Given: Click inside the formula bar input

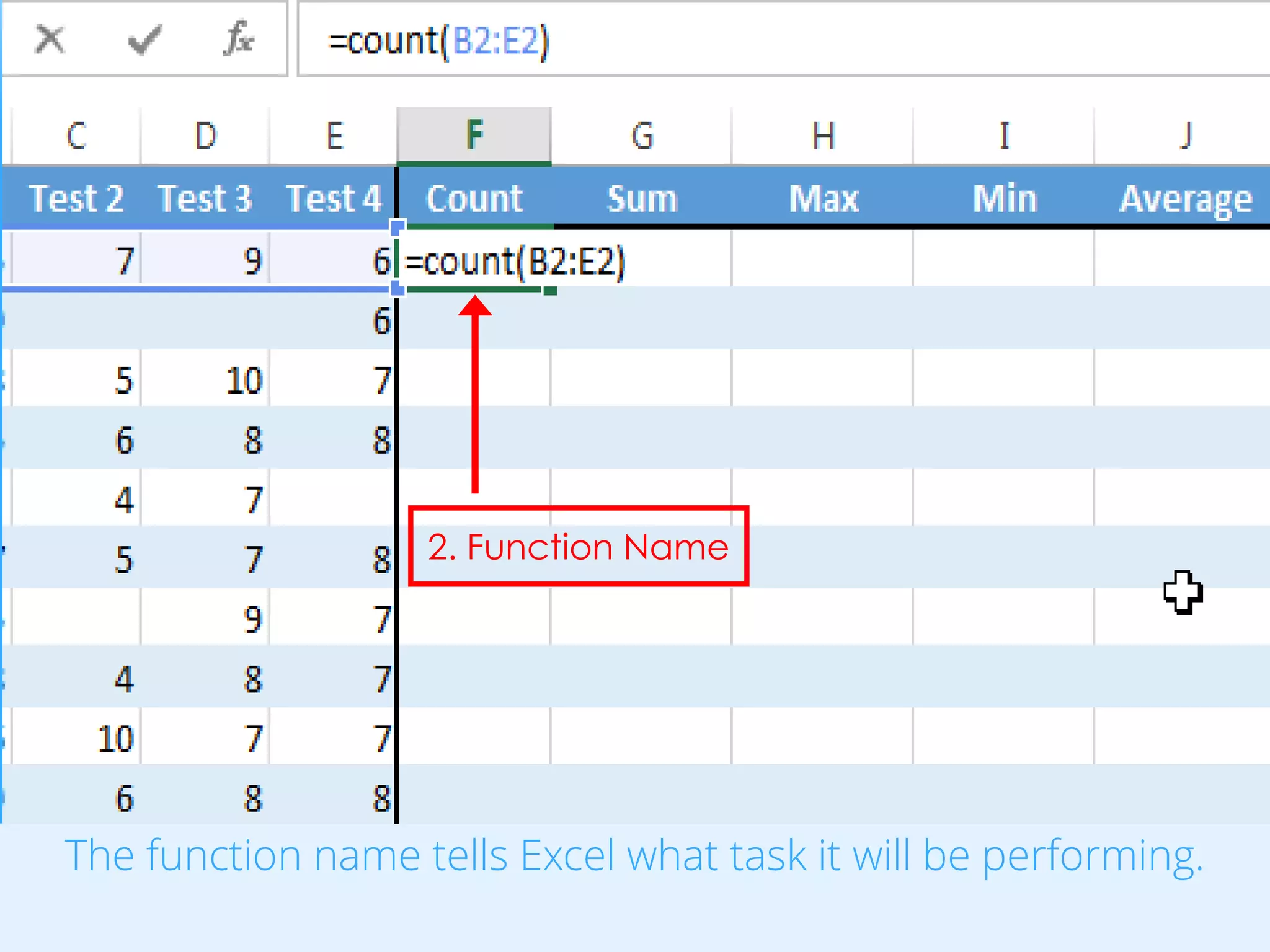Looking at the screenshot, I should click(x=784, y=40).
